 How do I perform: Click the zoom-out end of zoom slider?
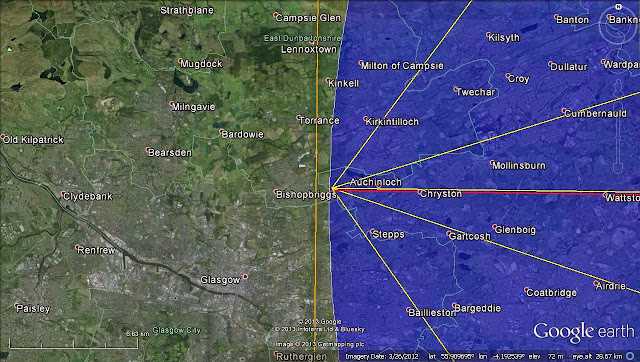(618, 167)
